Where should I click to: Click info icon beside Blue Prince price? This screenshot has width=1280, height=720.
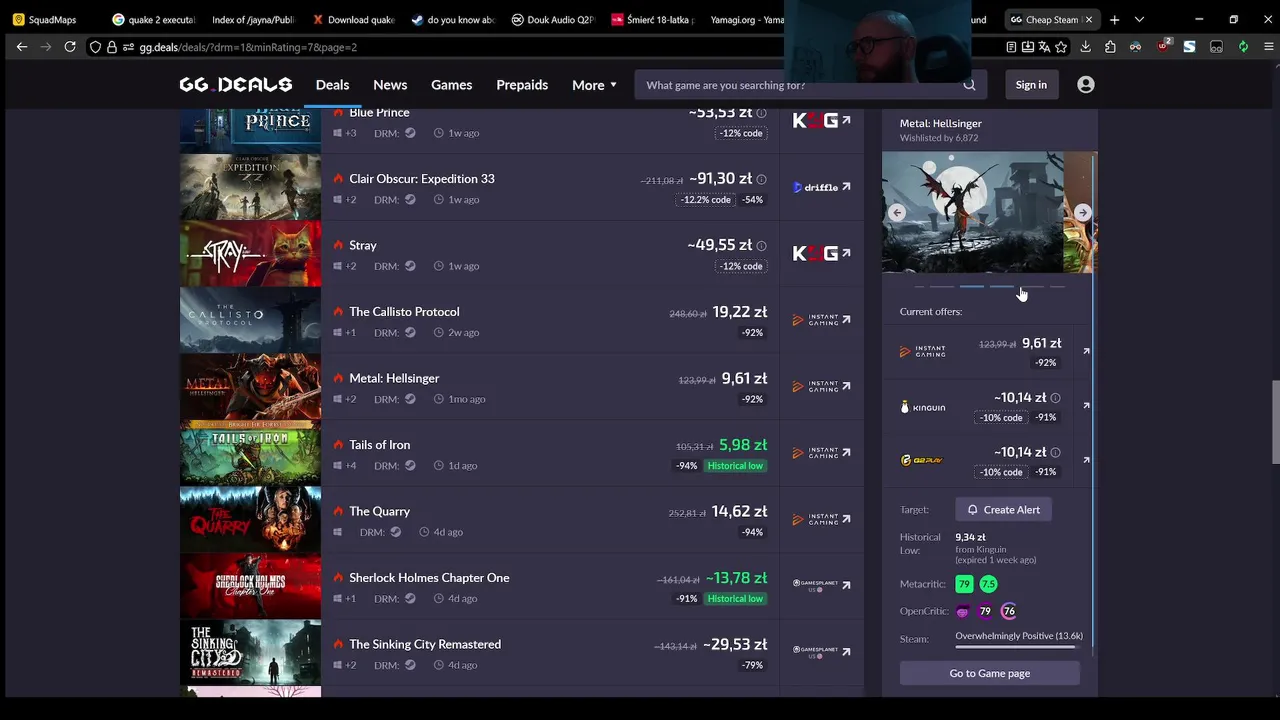point(761,114)
